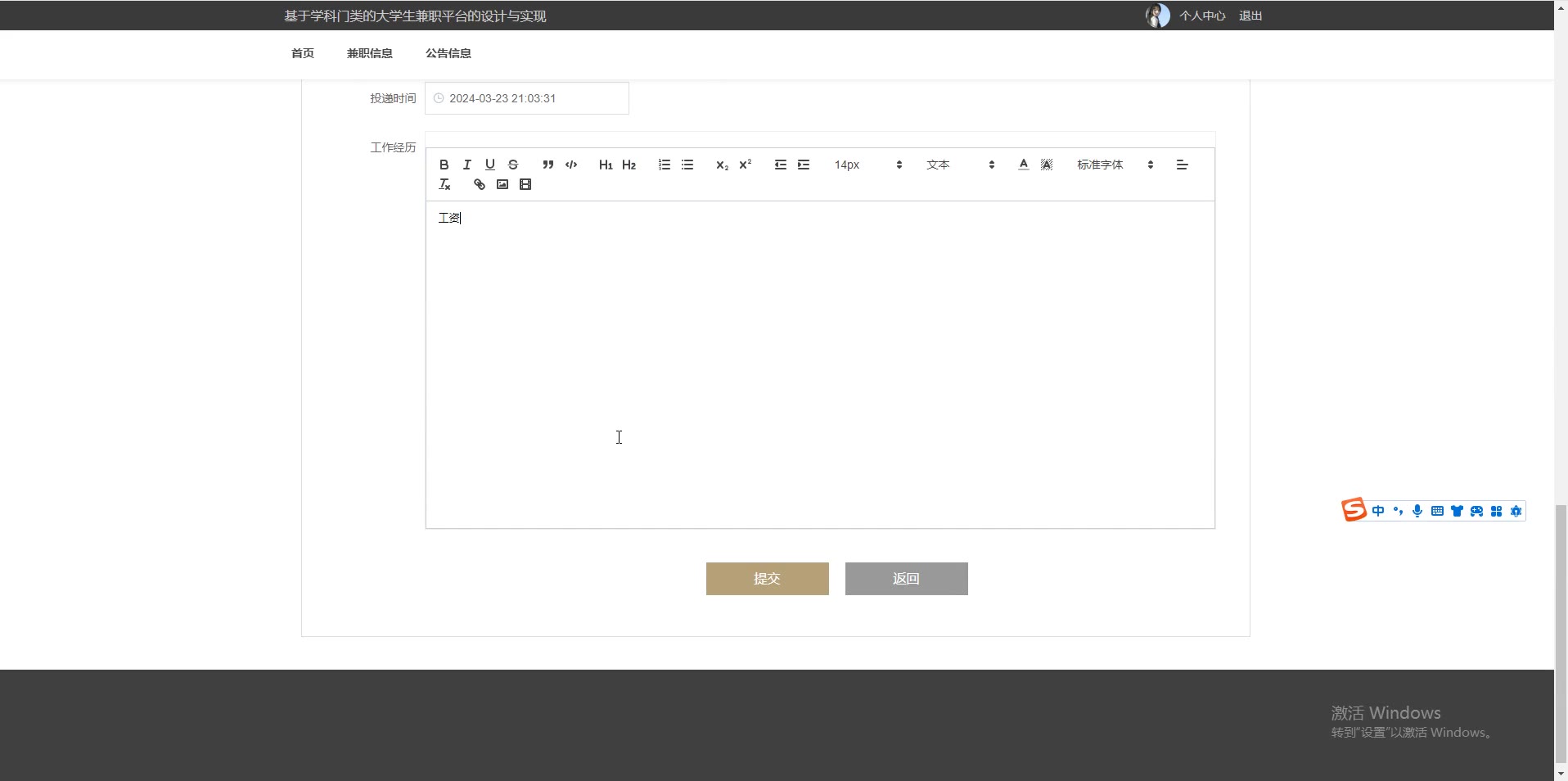Image resolution: width=1568 pixels, height=781 pixels.
Task: Open the 文本 heading style dropdown
Action: (x=961, y=165)
